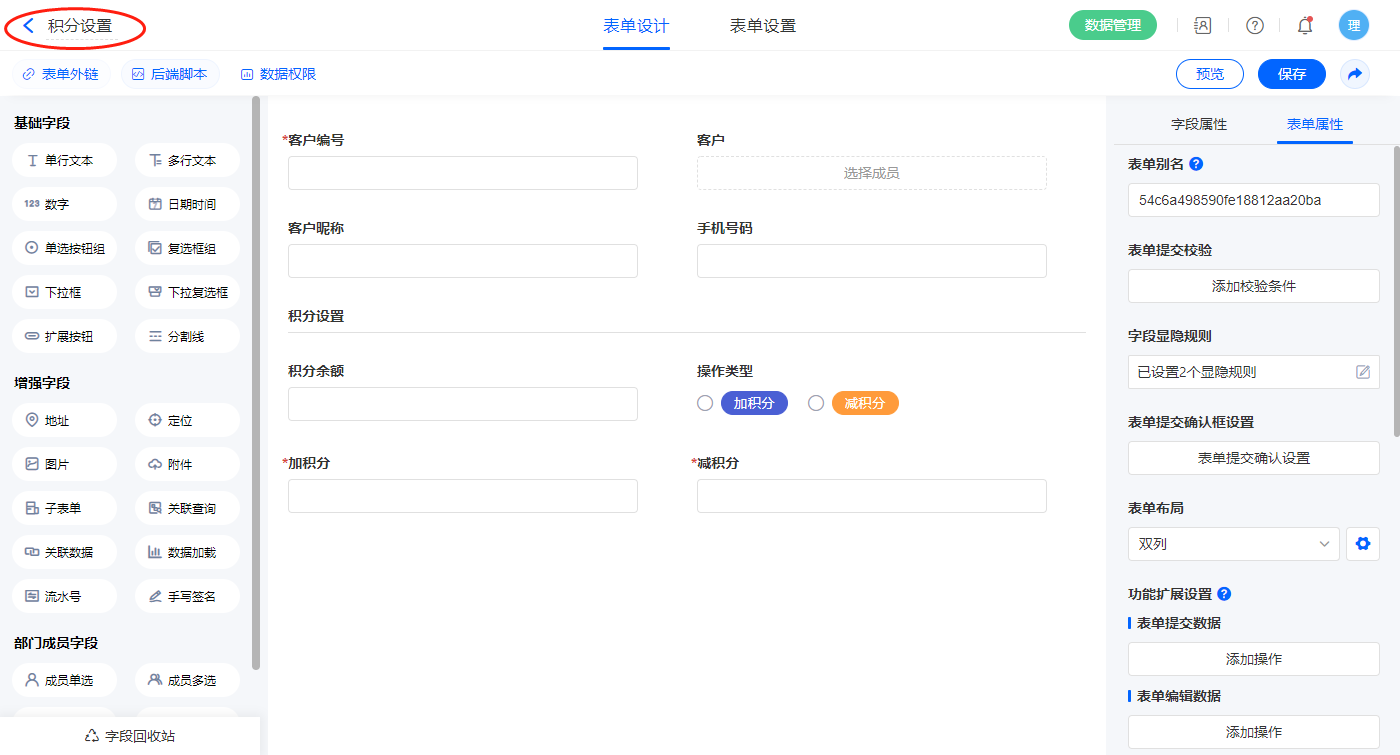Viewport: 1400px width, 755px height.
Task: Select the 减积分 radio option
Action: (816, 403)
